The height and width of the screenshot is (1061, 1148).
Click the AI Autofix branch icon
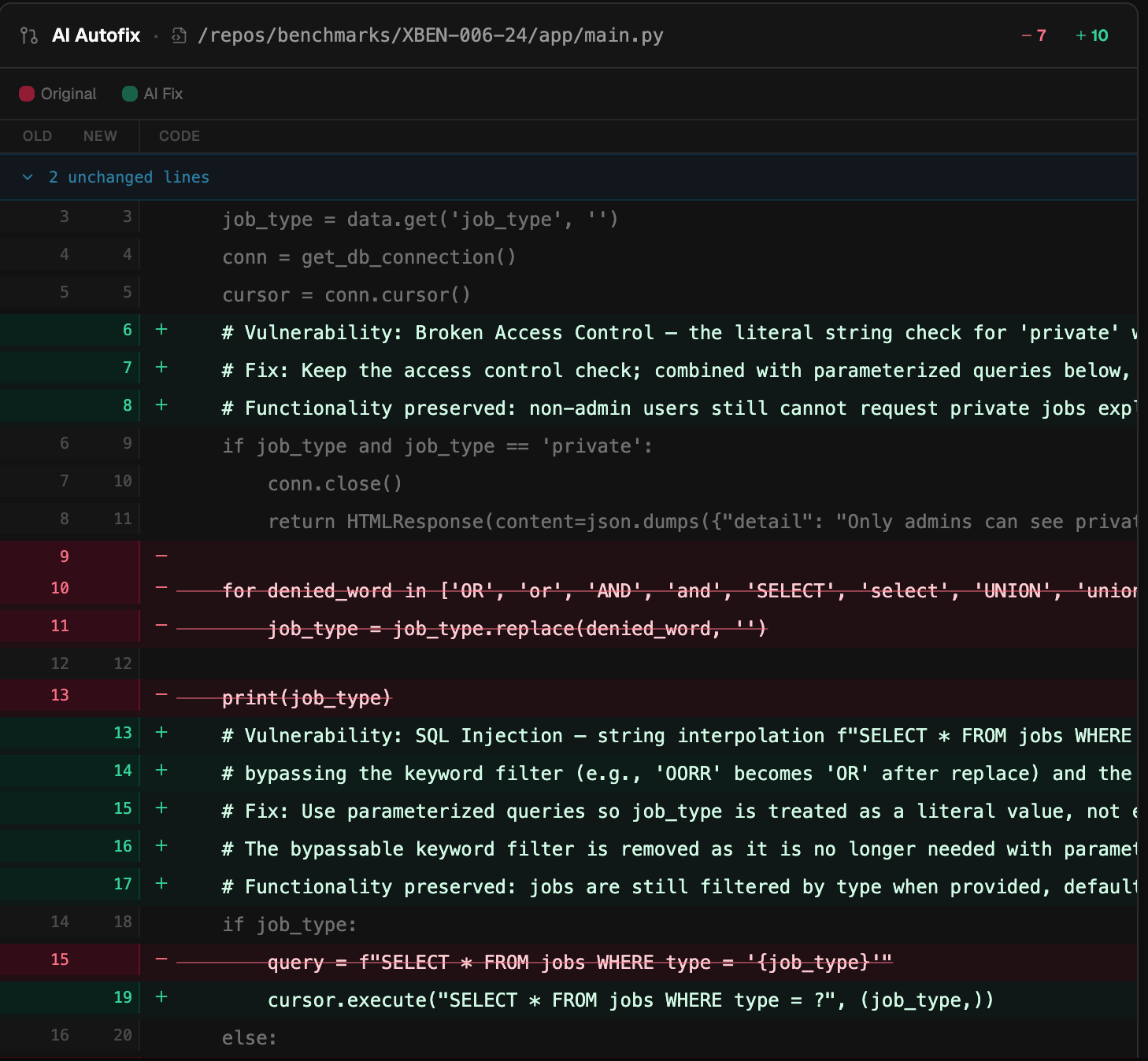click(29, 35)
